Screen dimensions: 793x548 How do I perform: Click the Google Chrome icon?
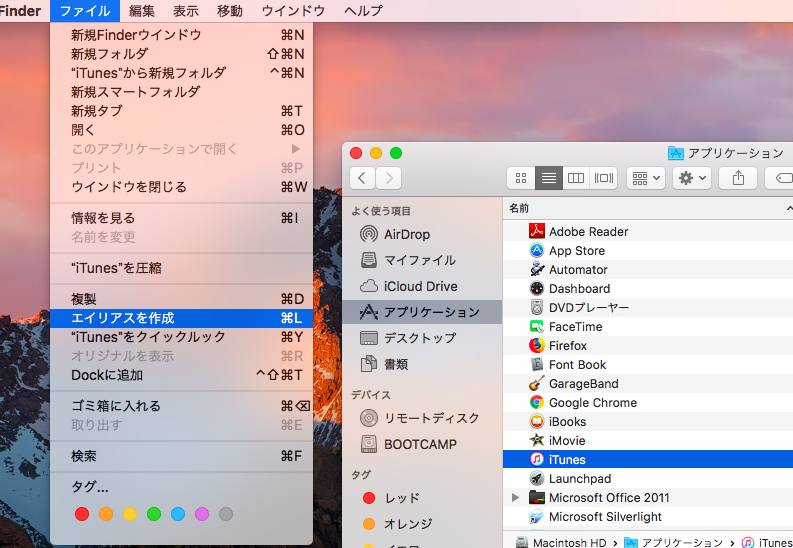click(x=537, y=402)
